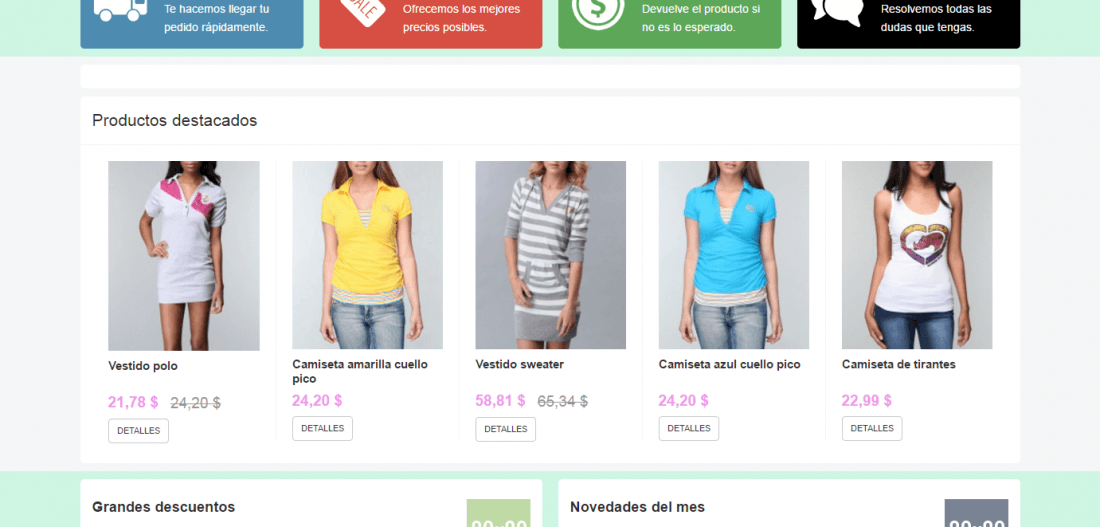The image size is (1100, 527).
Task: Open blue V-neck shirt product image
Action: pyautogui.click(x=734, y=255)
